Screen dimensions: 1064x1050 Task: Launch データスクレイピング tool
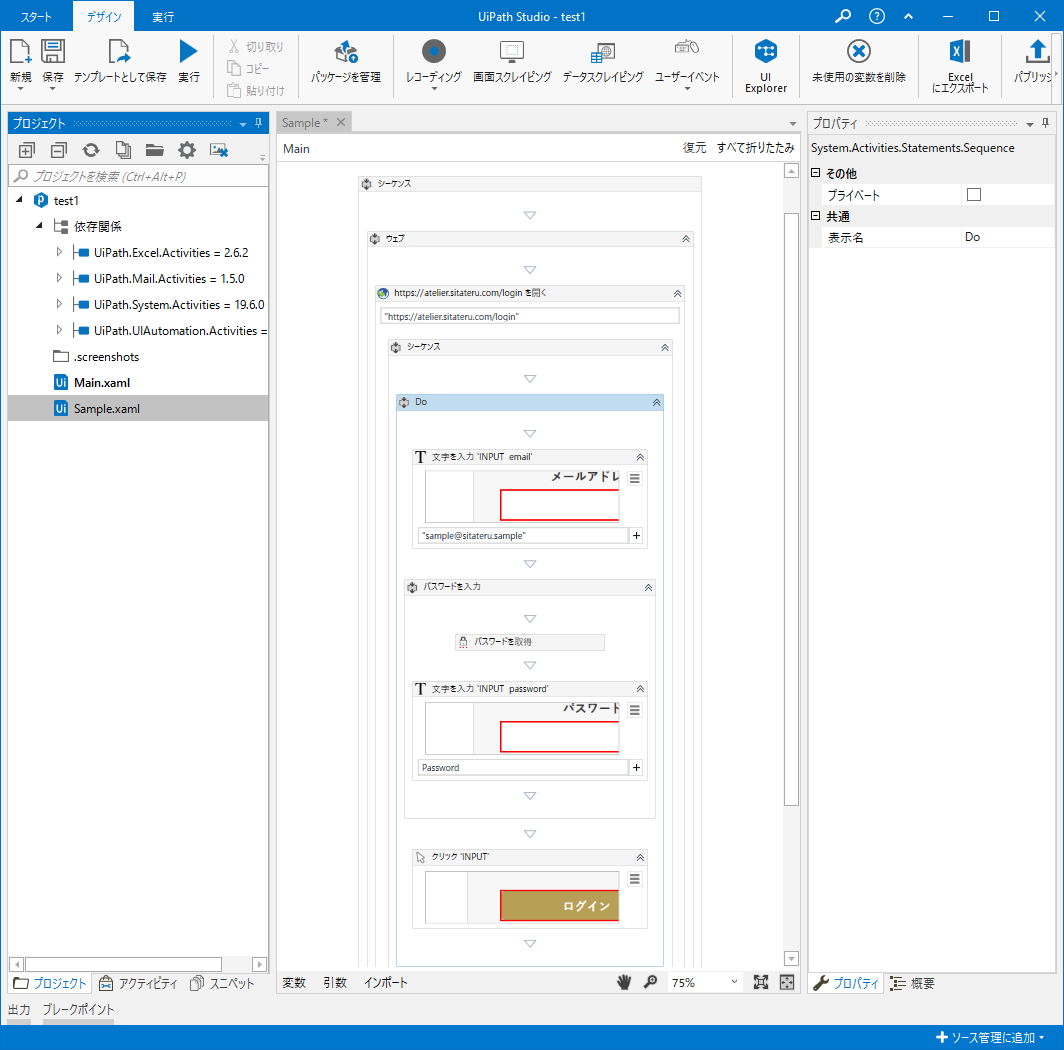coord(603,52)
